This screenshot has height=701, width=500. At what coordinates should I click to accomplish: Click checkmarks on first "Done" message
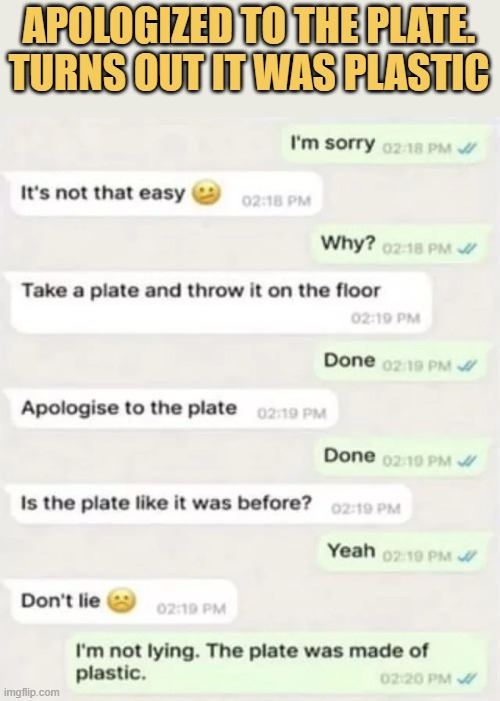pyautogui.click(x=467, y=366)
